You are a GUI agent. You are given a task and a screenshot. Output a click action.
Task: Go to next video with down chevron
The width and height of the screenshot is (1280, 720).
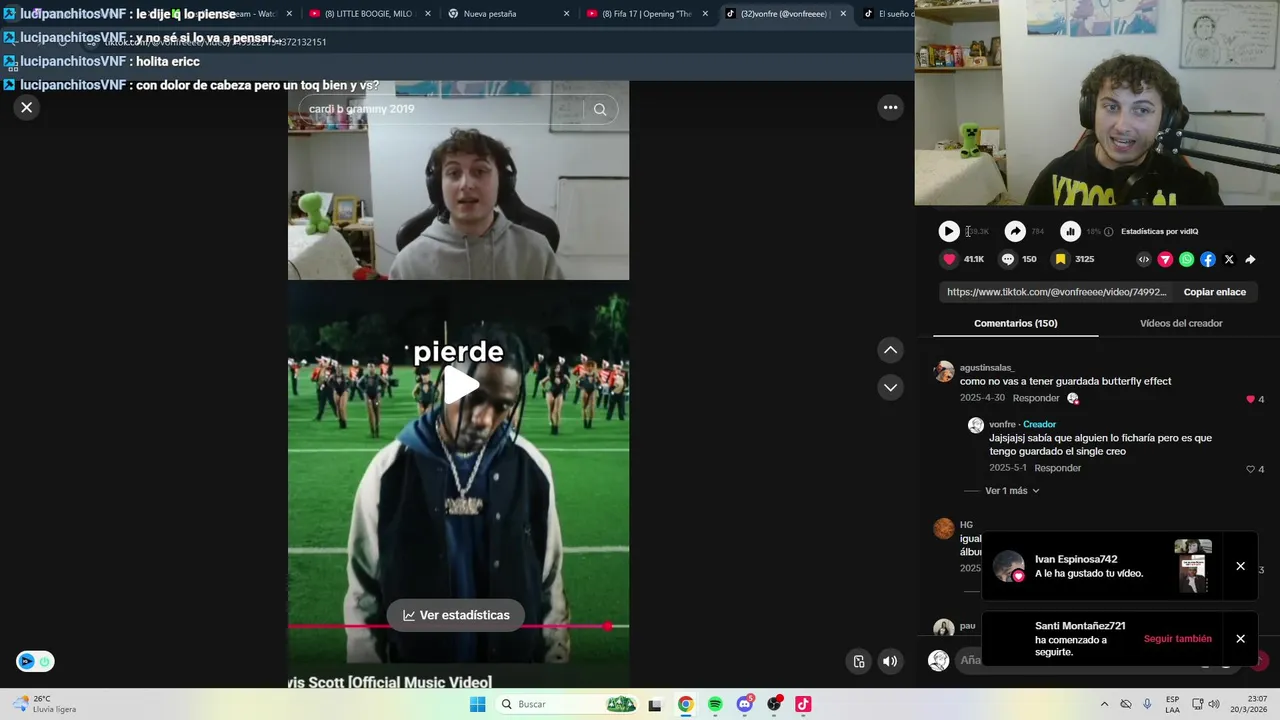(890, 387)
